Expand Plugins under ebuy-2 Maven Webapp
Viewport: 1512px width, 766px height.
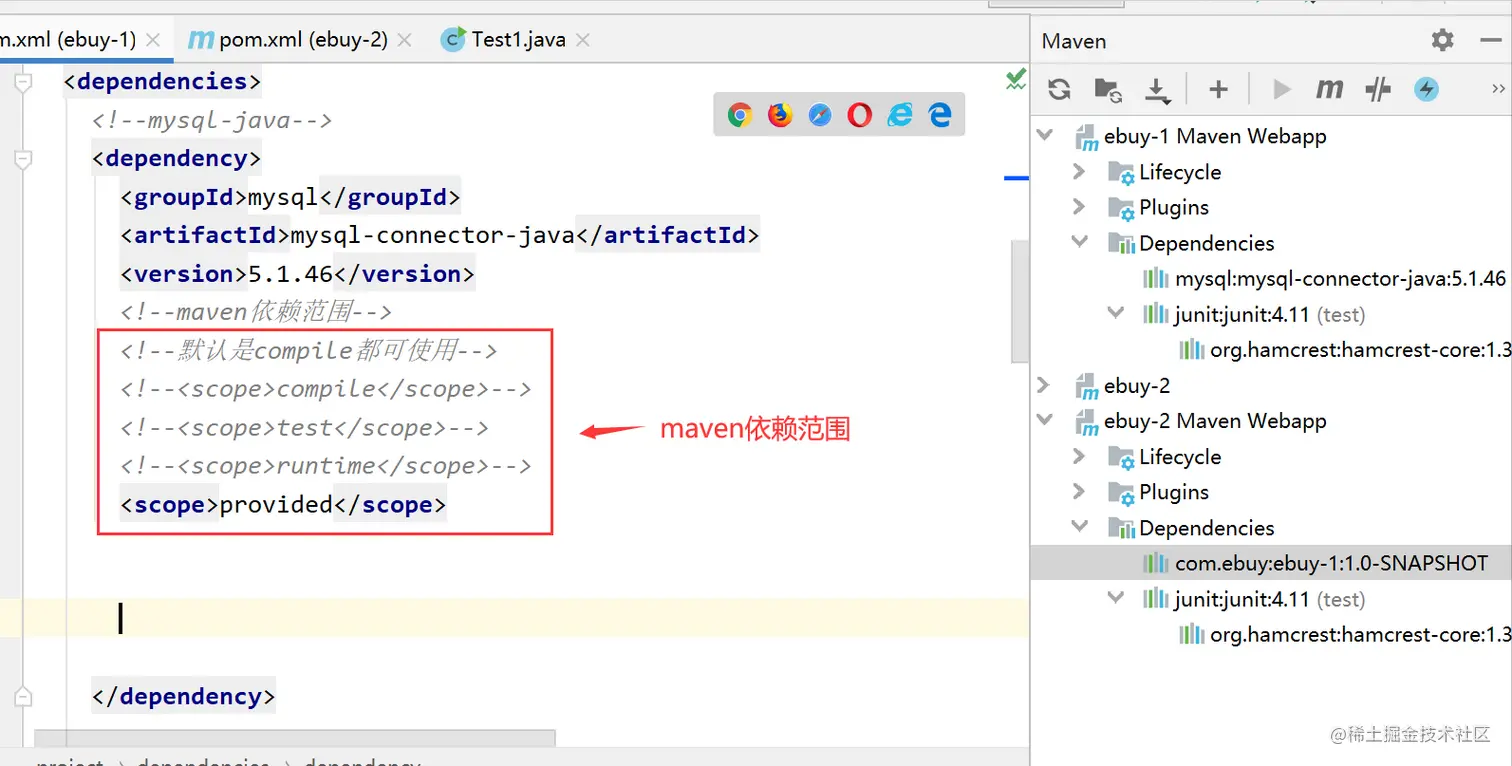1079,492
